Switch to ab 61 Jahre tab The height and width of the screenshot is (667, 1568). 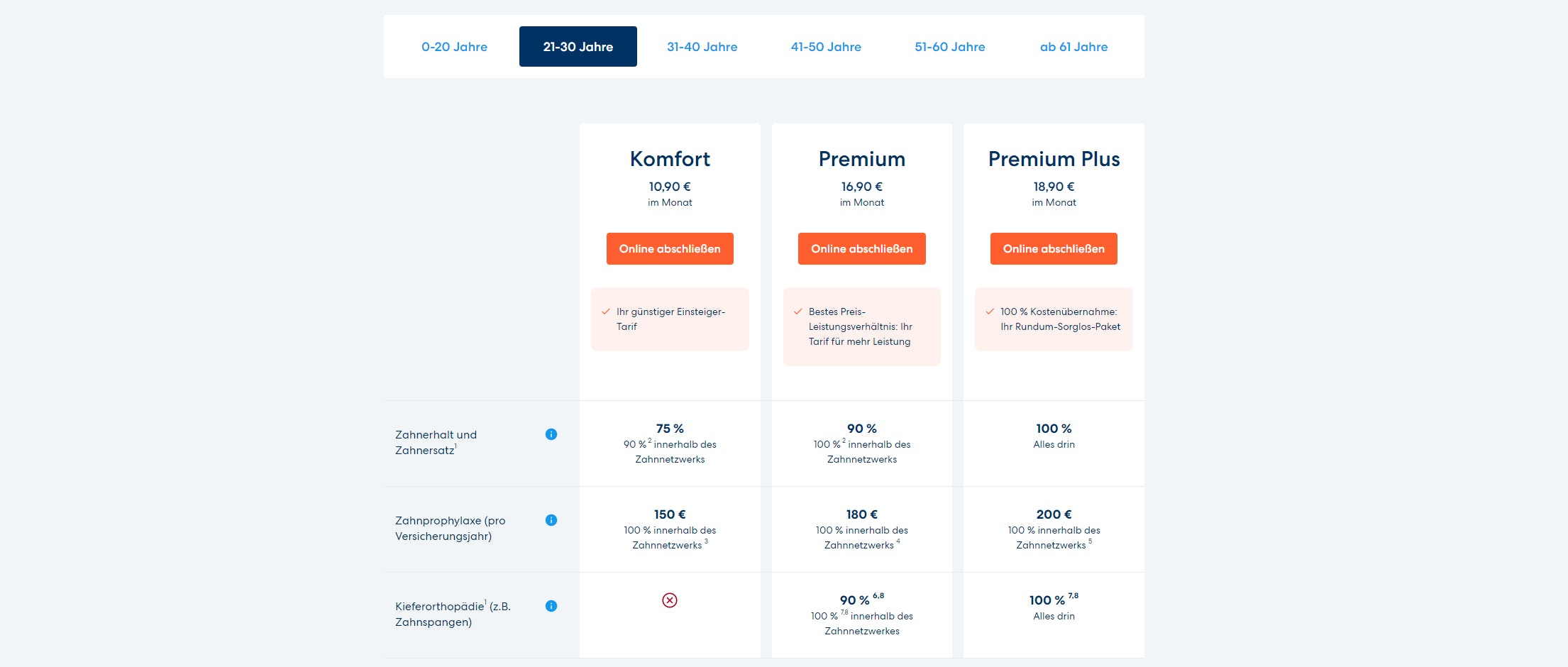pyautogui.click(x=1073, y=47)
